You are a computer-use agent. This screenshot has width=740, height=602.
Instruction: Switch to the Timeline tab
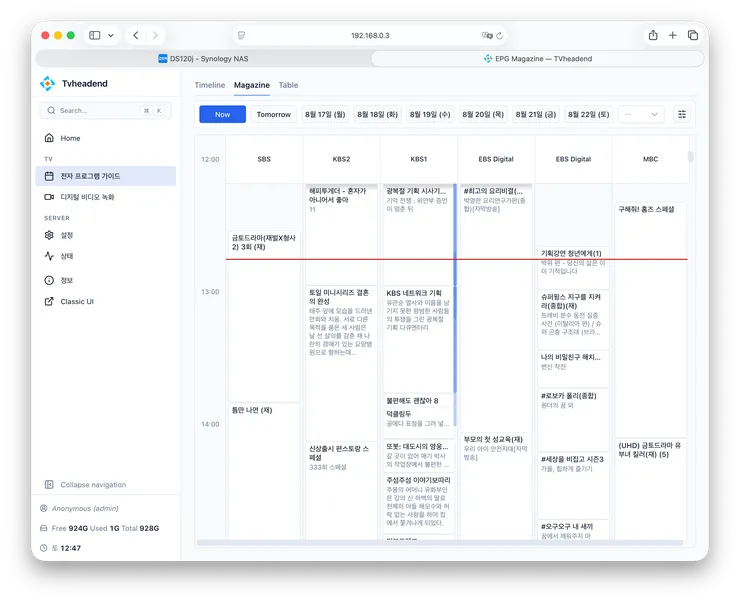pyautogui.click(x=210, y=85)
